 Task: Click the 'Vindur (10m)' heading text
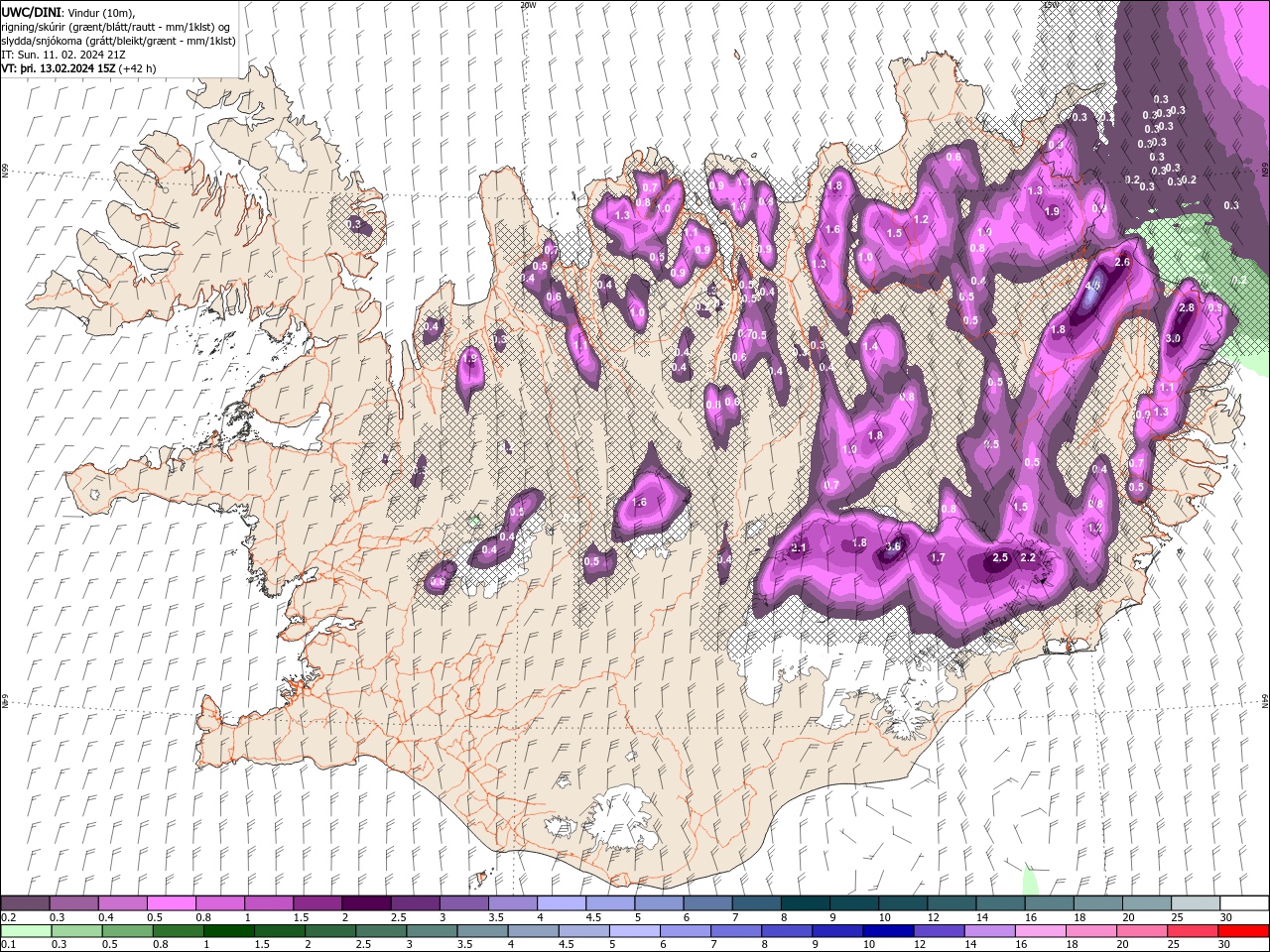coord(102,12)
